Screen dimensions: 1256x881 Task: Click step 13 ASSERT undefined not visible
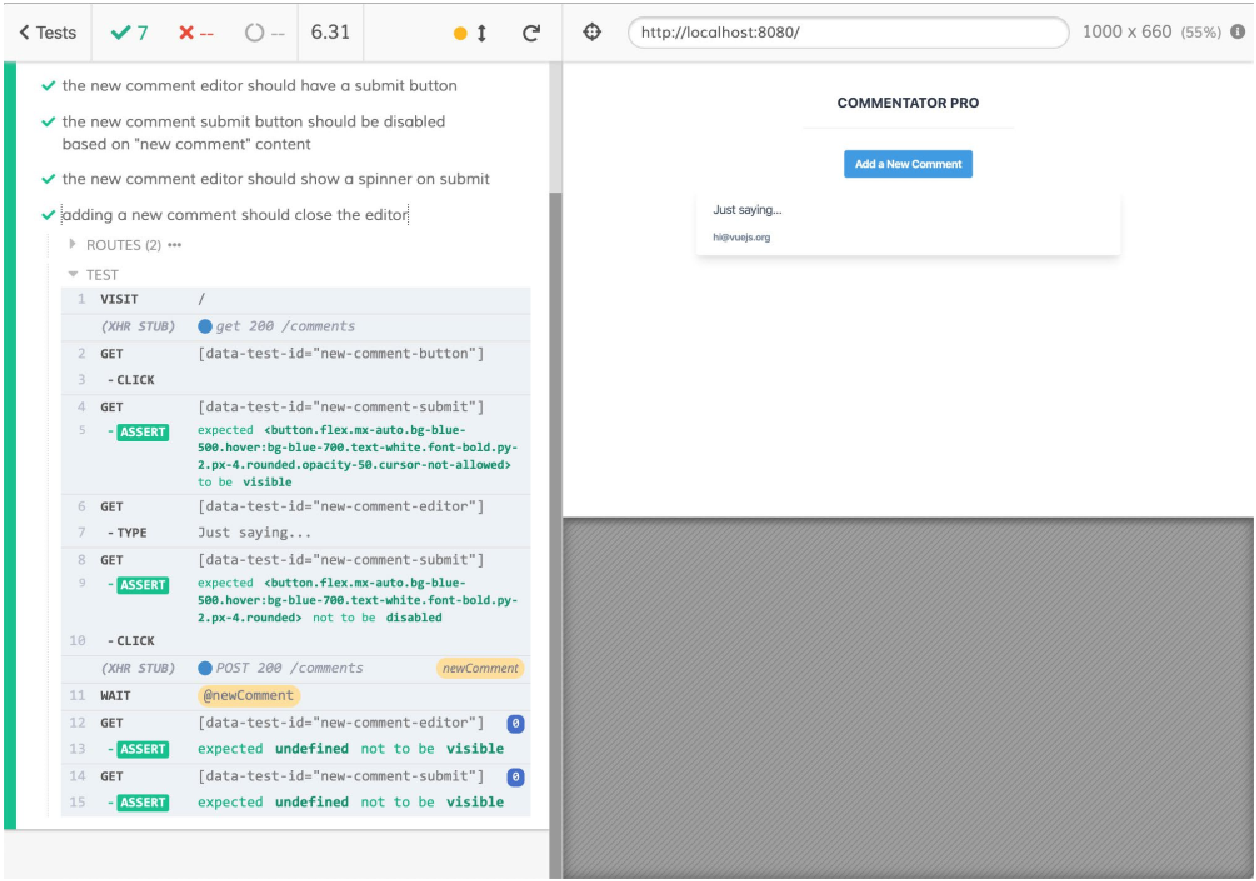click(295, 749)
